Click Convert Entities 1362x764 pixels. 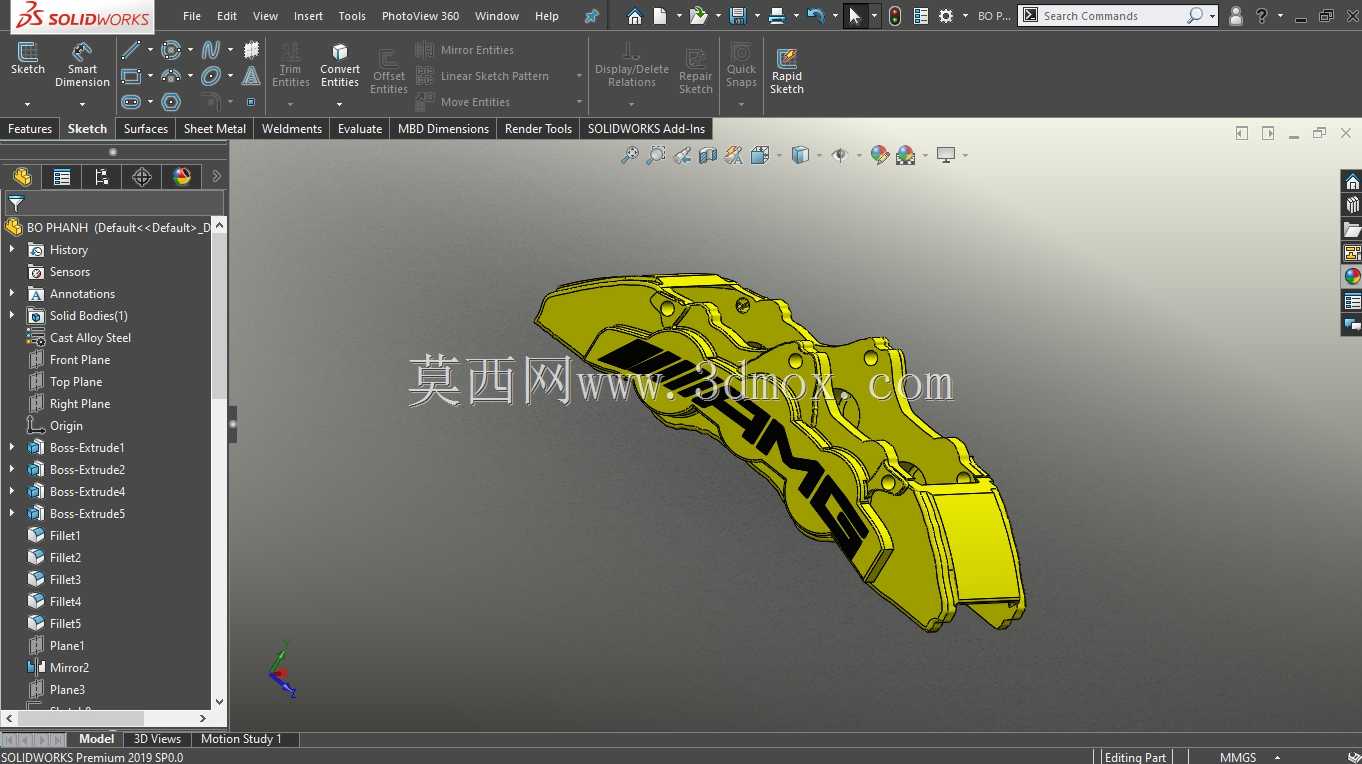coord(340,65)
